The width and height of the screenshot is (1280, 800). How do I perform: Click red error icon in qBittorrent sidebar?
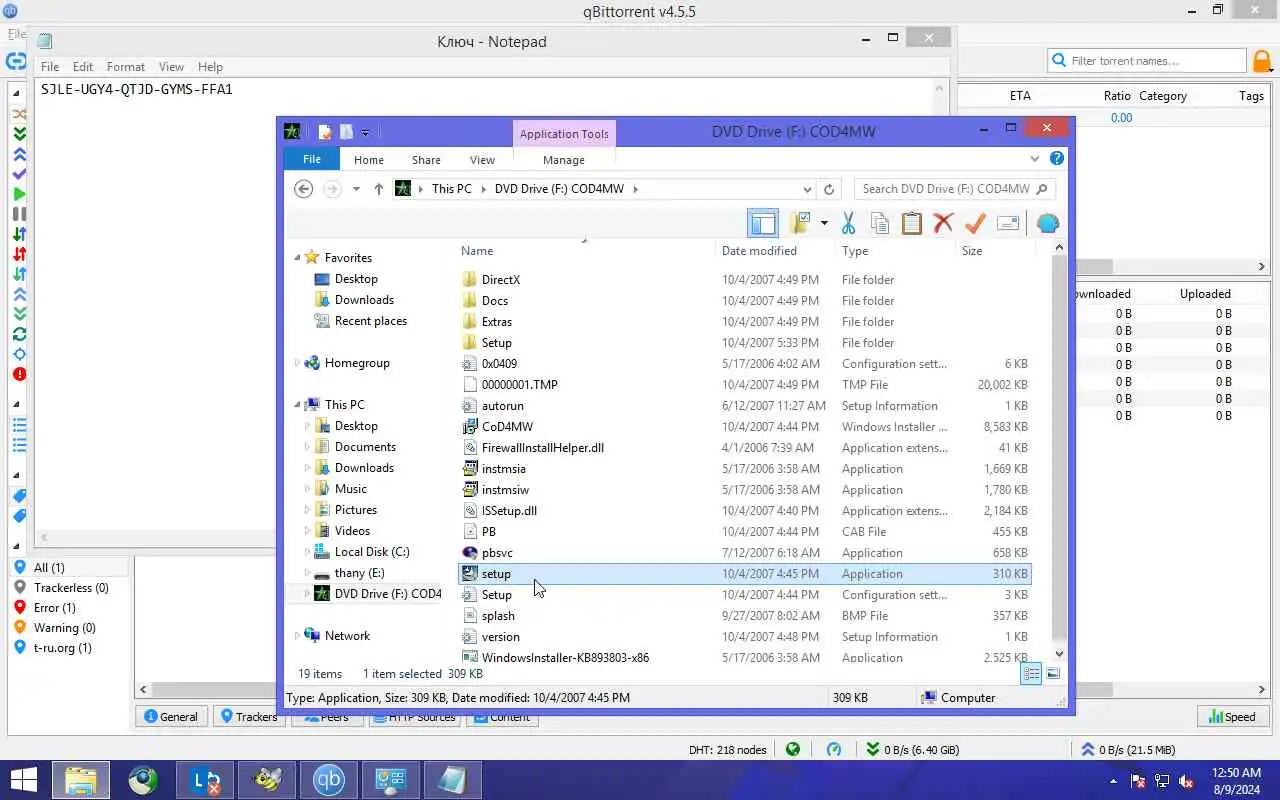coord(19,374)
